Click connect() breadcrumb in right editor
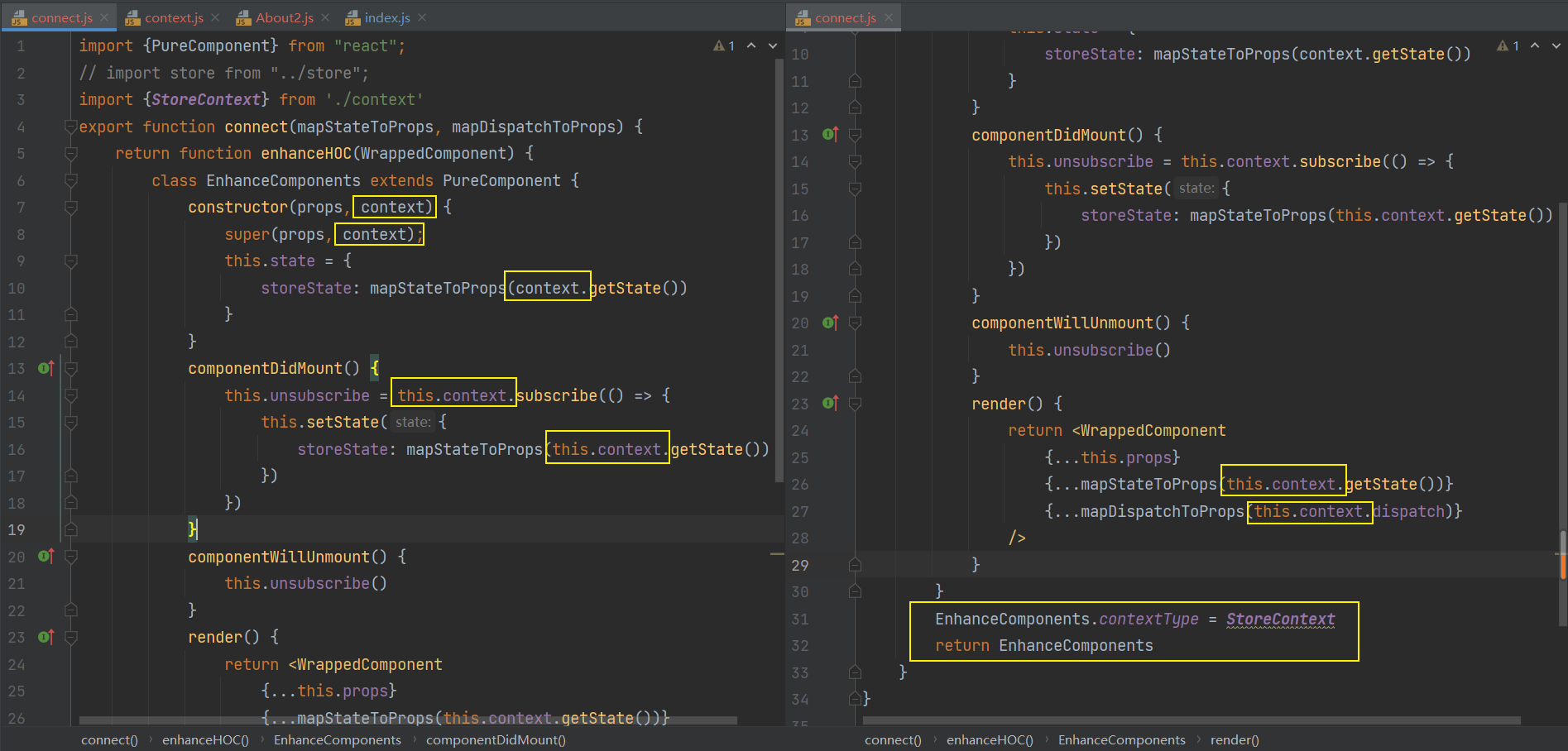 tap(893, 739)
